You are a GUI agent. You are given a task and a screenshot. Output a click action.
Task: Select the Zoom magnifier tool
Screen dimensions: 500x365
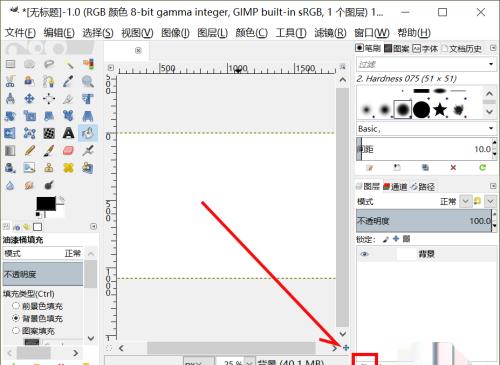tap(88, 81)
